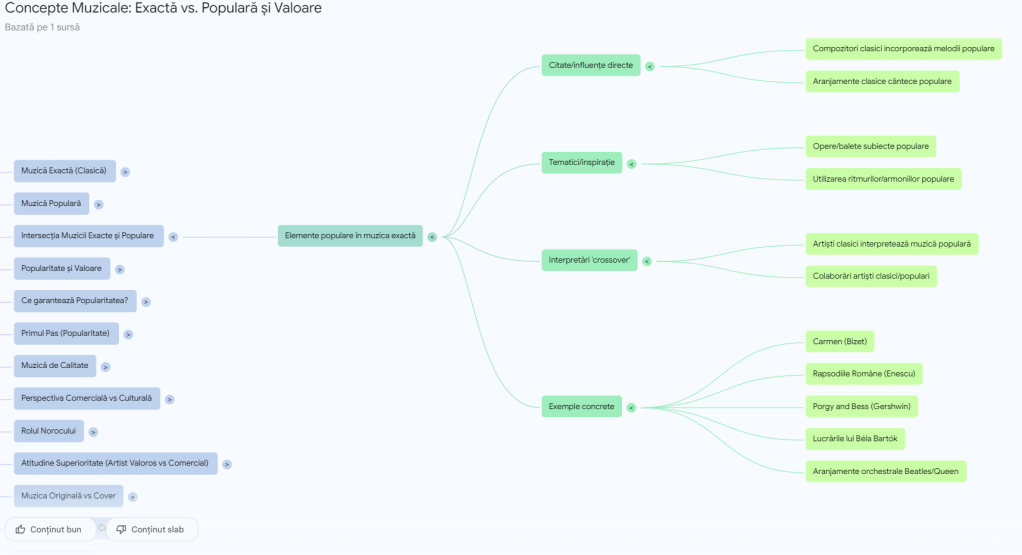Click the thumbs-up icon for Conținut bun
1022x555 pixels.
tap(20, 529)
